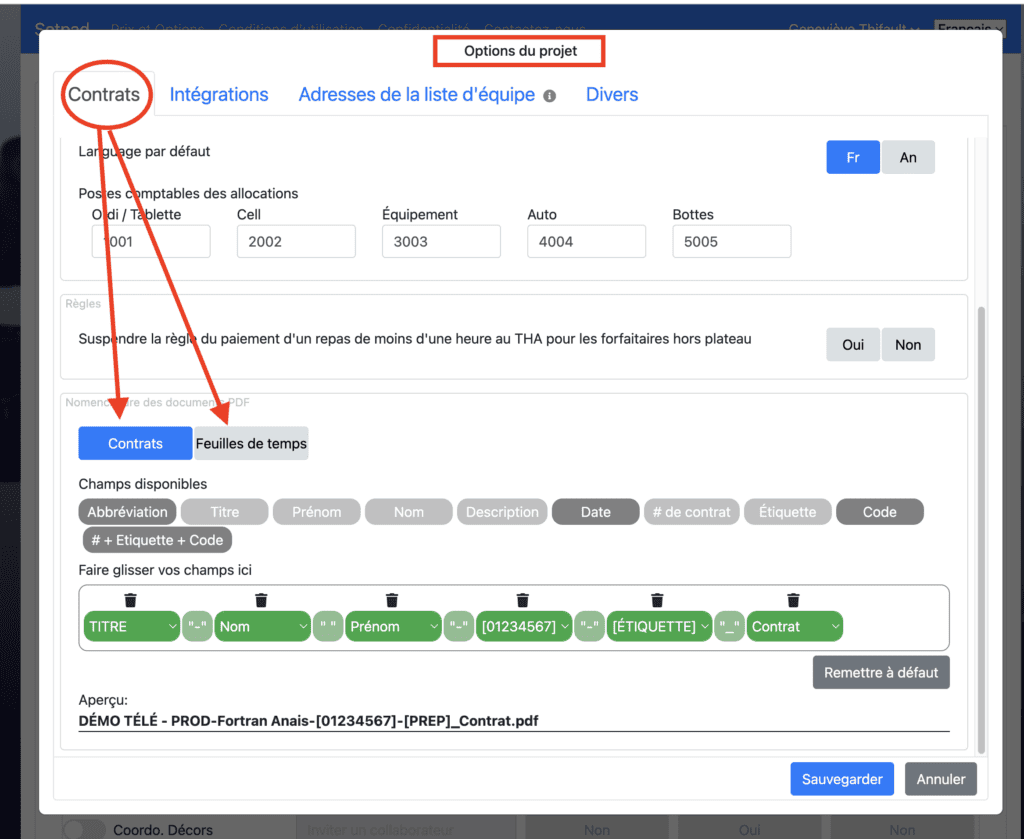
Task: Select Non for suspending the meal rule
Action: point(908,344)
